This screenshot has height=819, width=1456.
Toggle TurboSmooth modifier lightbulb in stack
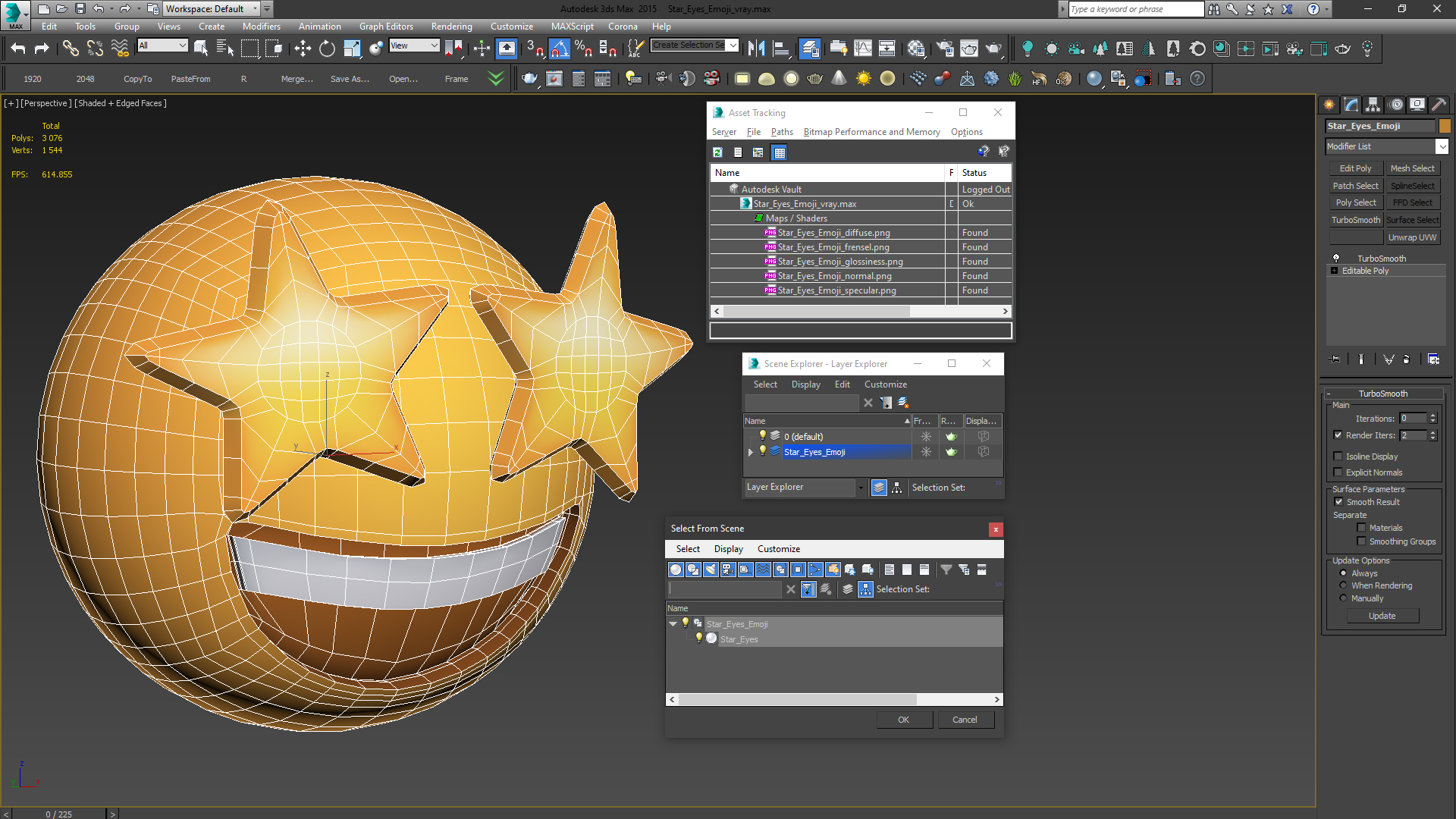point(1336,259)
